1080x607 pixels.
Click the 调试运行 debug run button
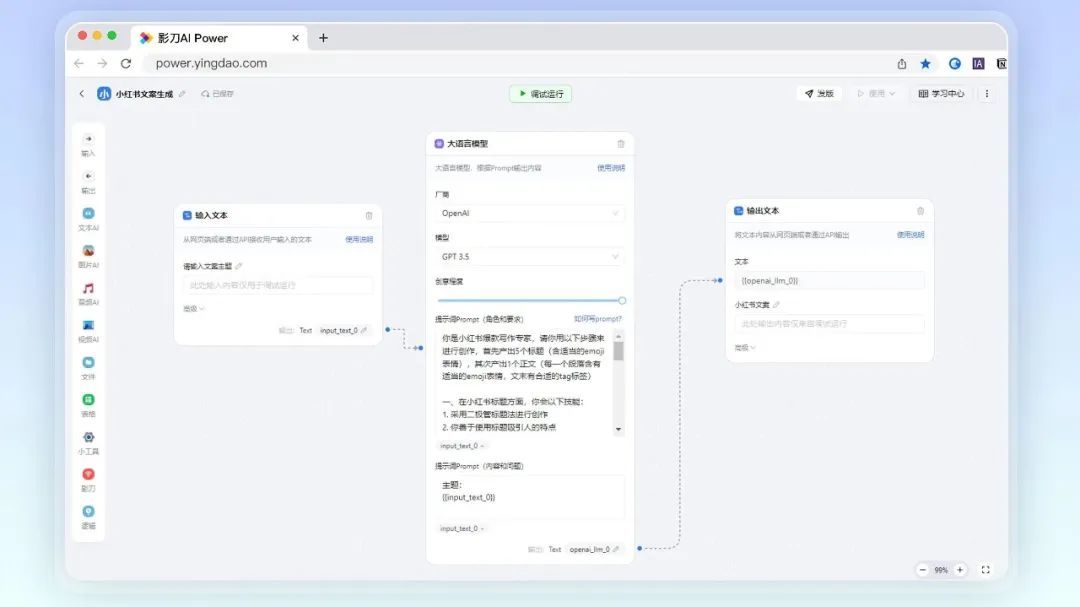(x=541, y=94)
